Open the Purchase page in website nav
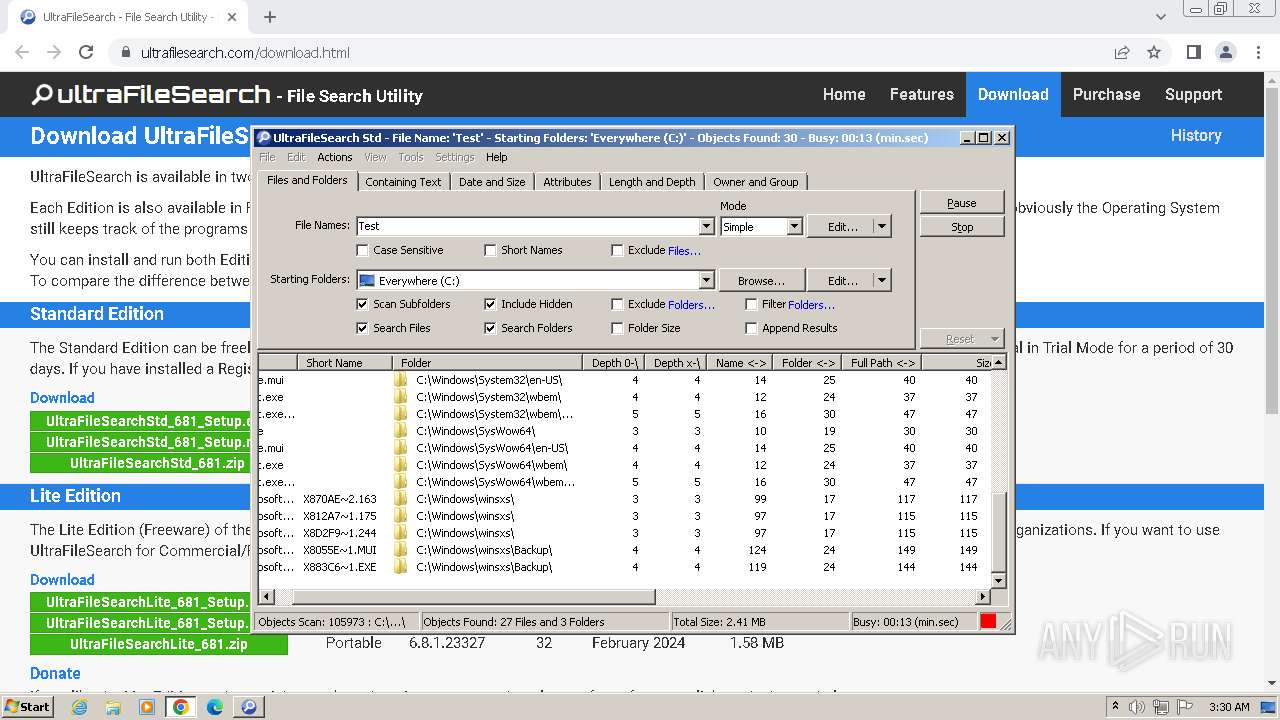This screenshot has width=1280, height=720. coord(1106,94)
